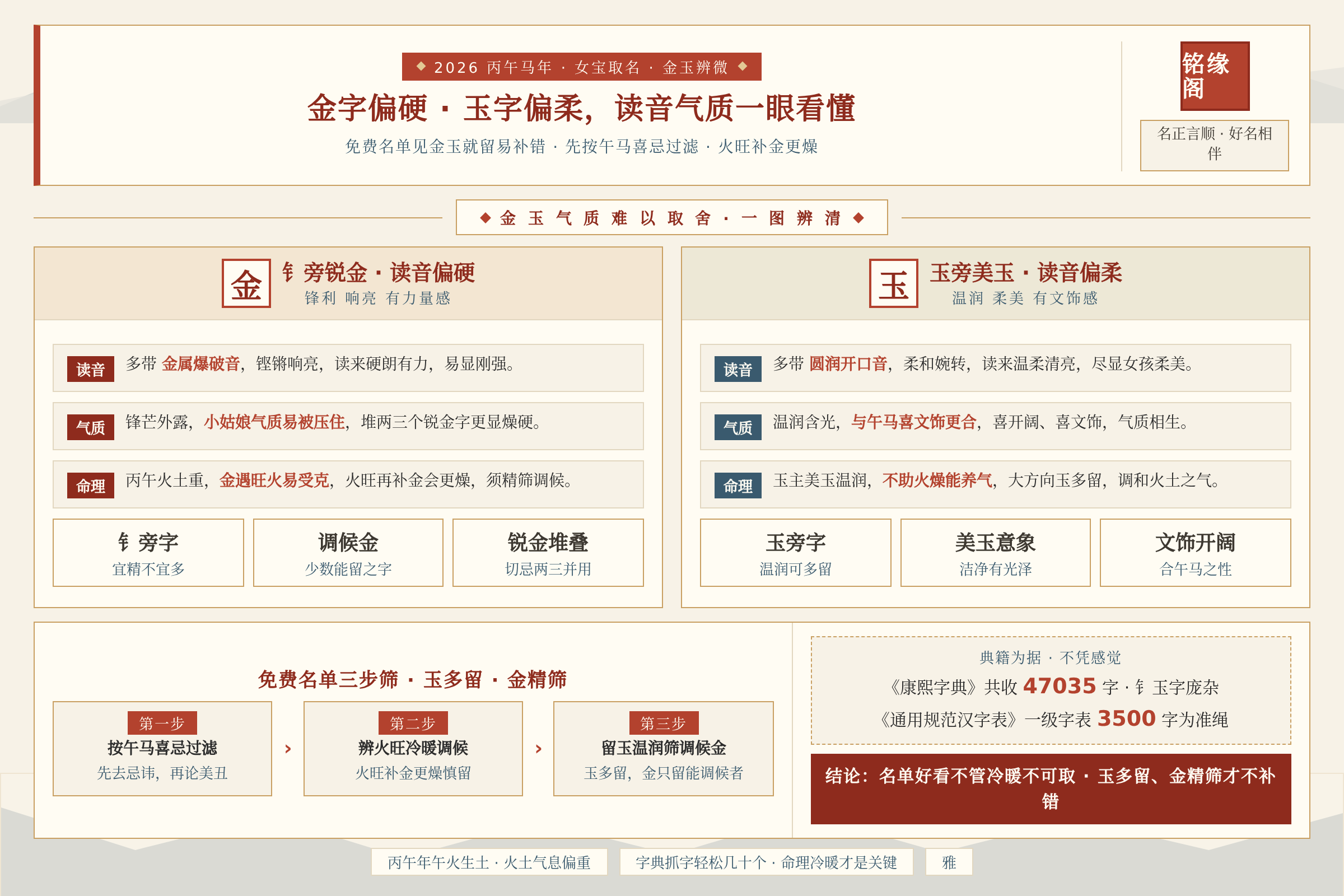Select the 钅旁字 宜精不宜多 card
Screen dimensions: 1344x896
[x=148, y=553]
